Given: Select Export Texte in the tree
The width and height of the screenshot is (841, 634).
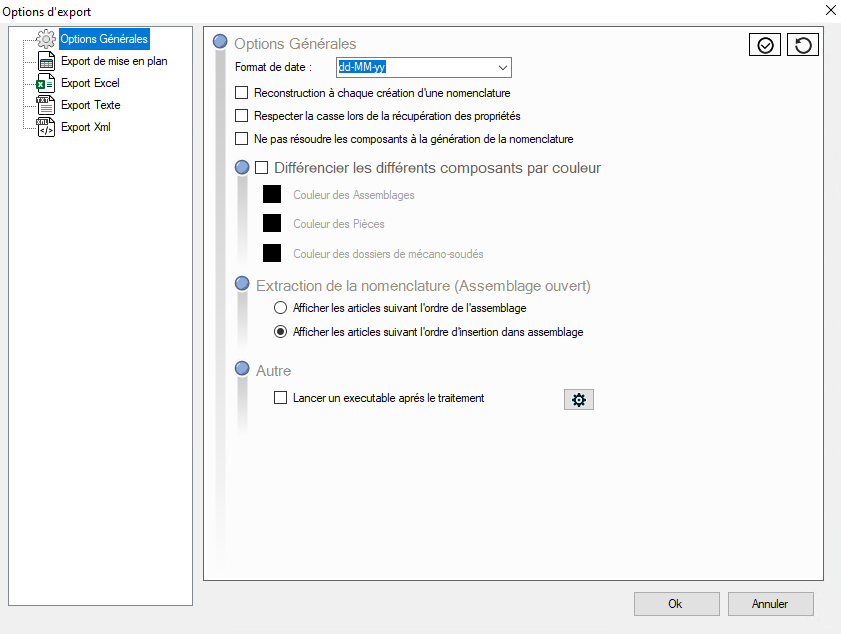Looking at the screenshot, I should pyautogui.click(x=90, y=105).
